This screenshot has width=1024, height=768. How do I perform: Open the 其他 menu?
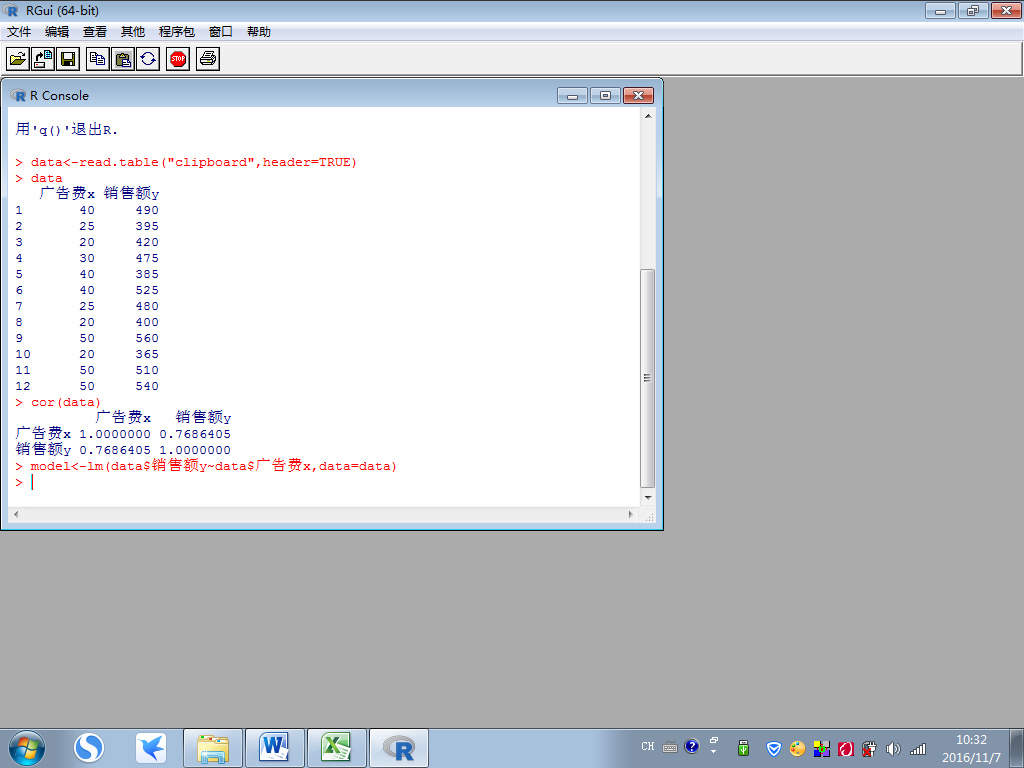click(133, 31)
